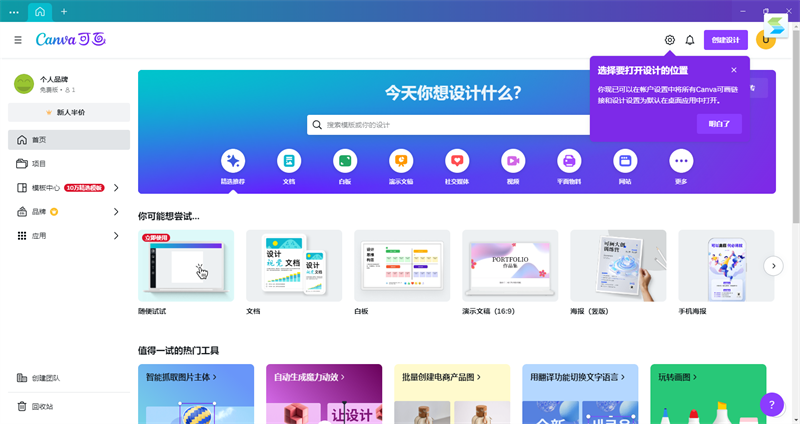This screenshot has height=424, width=800.
Task: Open the 玩转画图 tool card
Action: coord(708,394)
